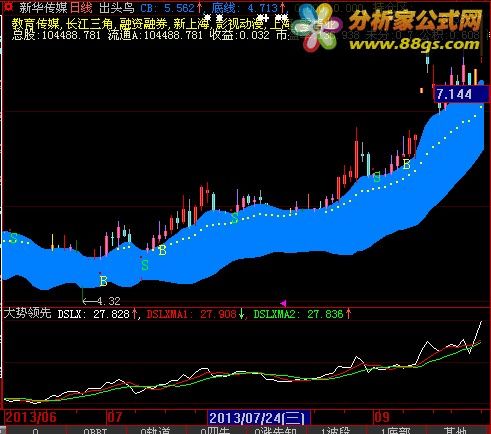Click the magenta triangle marker above indicator pane
The height and width of the screenshot is (434, 491).
[x=283, y=303]
